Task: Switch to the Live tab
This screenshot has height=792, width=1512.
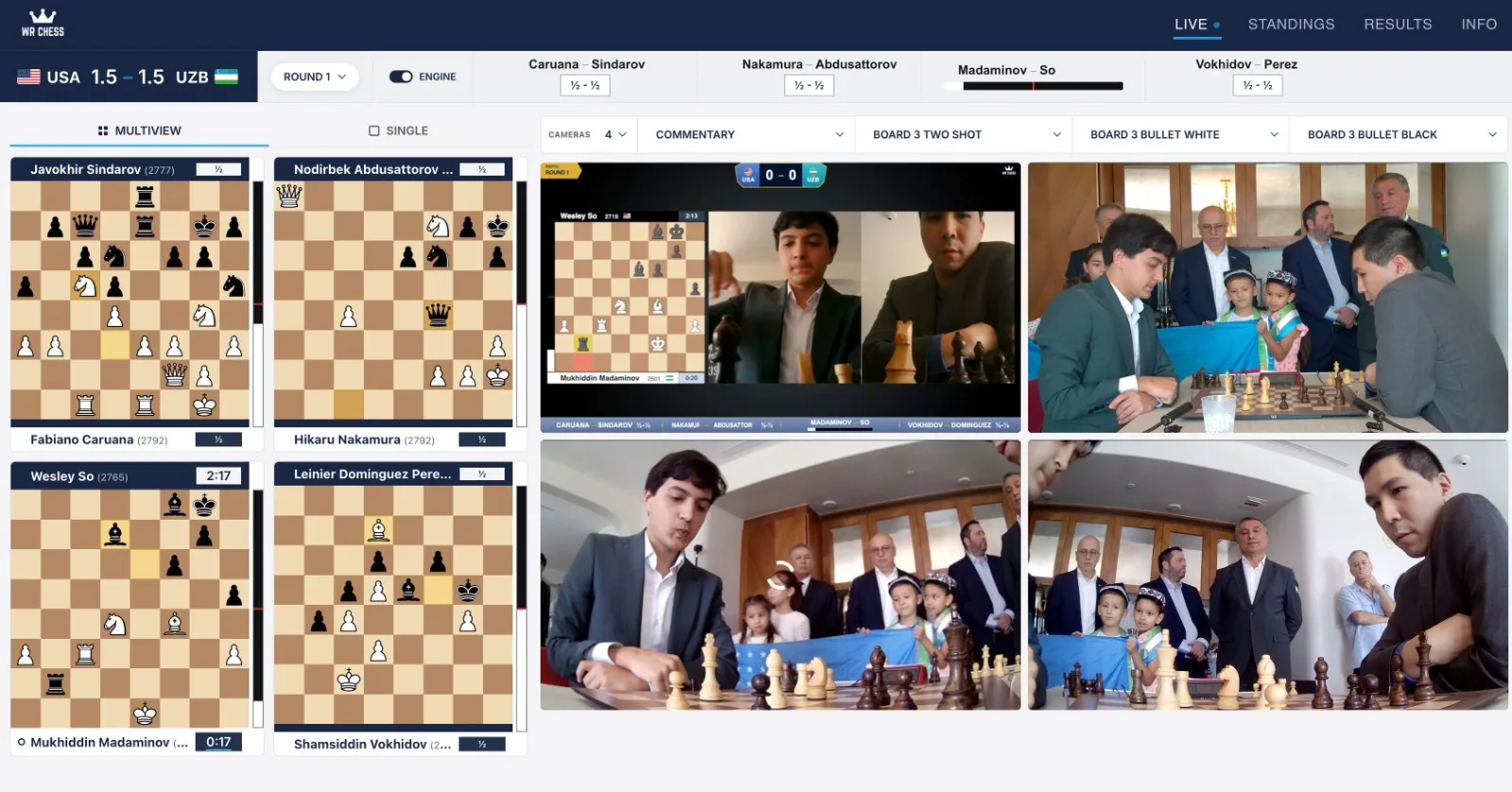Action: pyautogui.click(x=1197, y=25)
